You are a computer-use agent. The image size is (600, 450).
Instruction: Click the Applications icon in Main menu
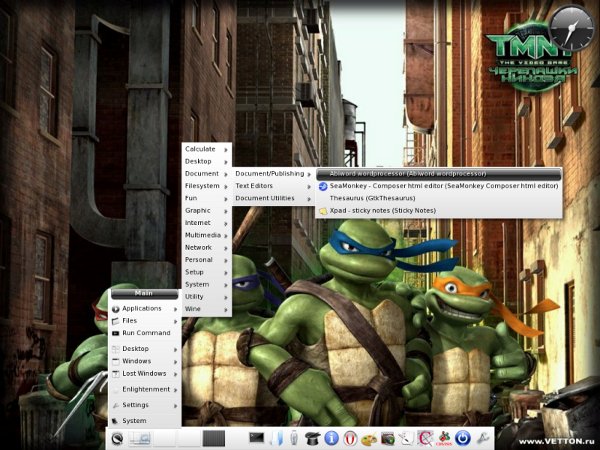pos(116,309)
